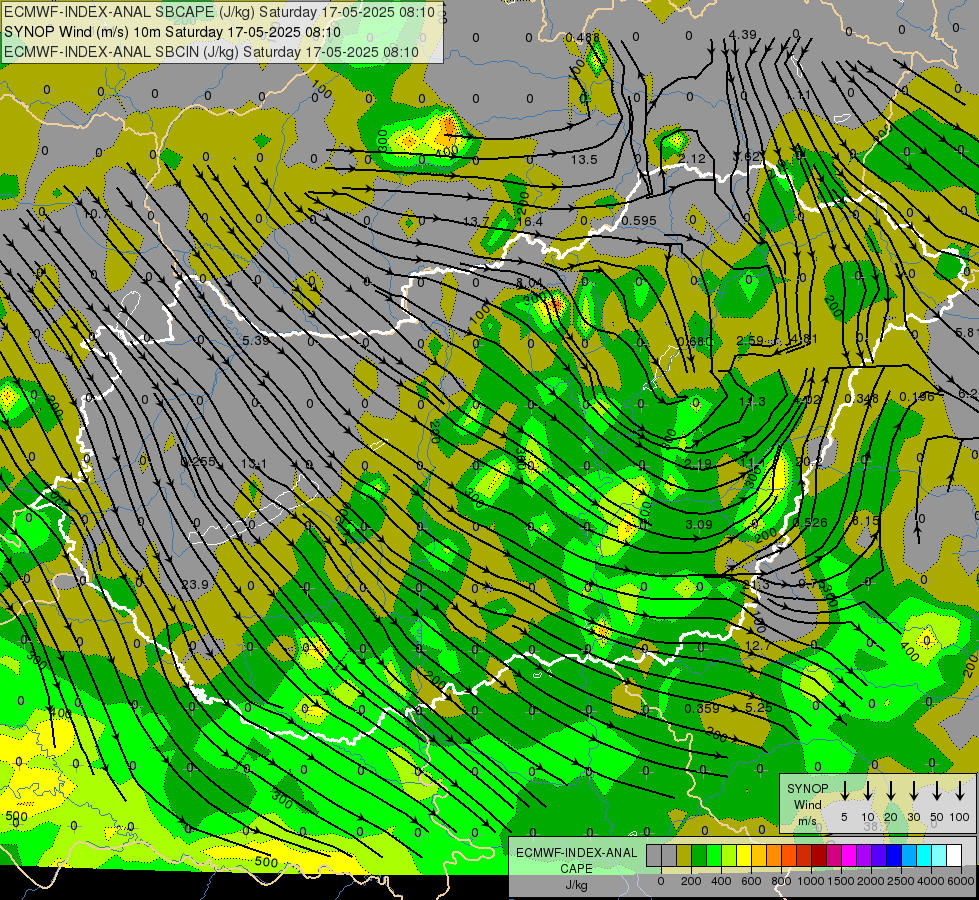Select the SYNOP Wind 10m title line
The width and height of the screenshot is (979, 900).
172,32
